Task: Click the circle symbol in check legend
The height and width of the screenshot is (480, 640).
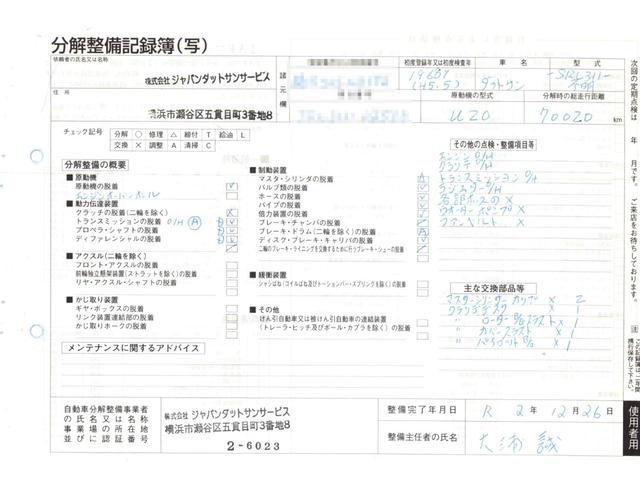Action: 137,132
